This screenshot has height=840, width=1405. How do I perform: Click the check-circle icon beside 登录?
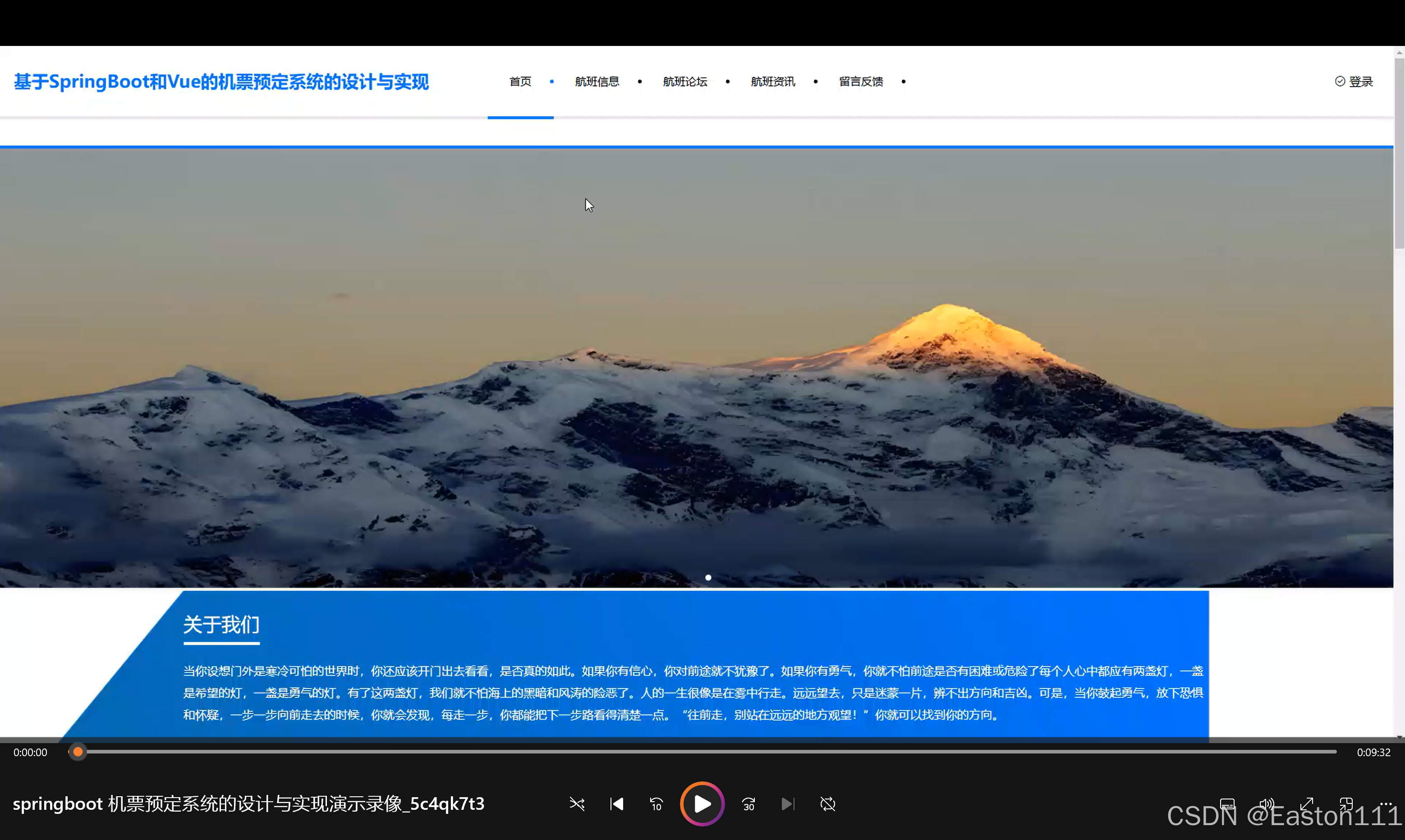click(x=1340, y=82)
